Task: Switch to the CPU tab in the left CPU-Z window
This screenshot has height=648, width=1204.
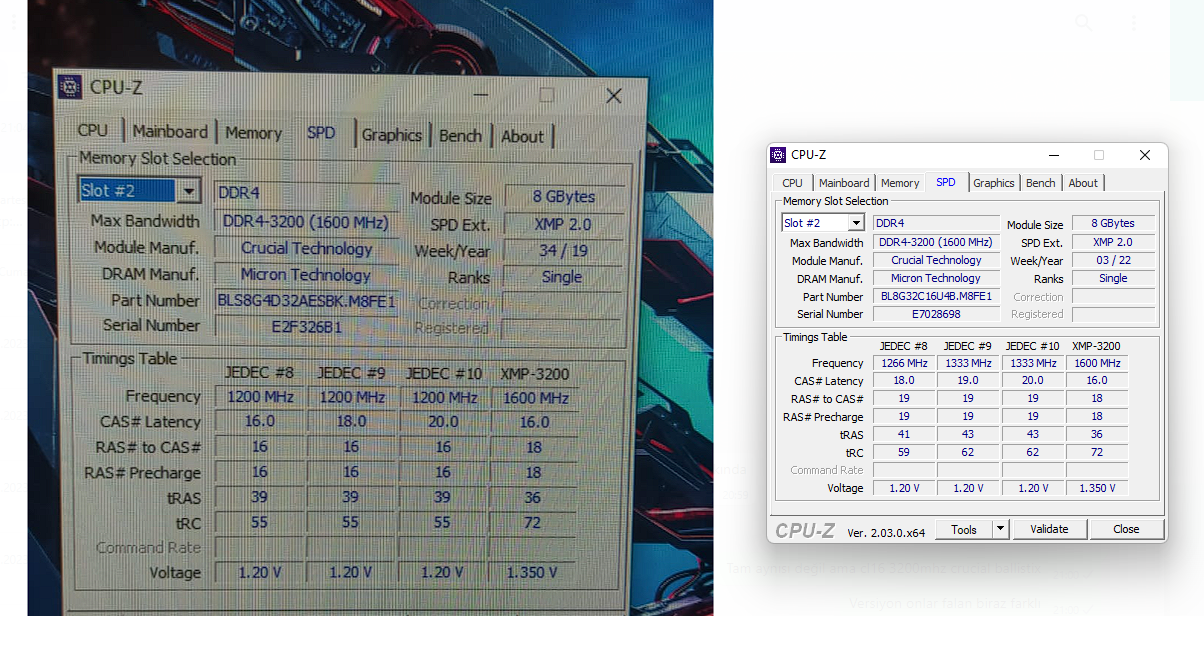Action: click(x=93, y=131)
